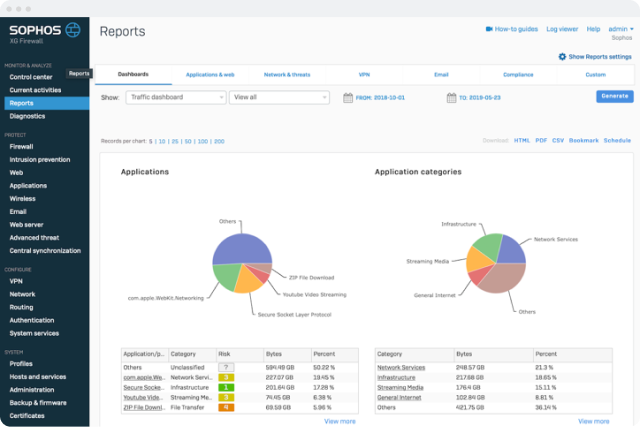Download the report as PDF
Screen dimensions: 640x427
pos(543,141)
